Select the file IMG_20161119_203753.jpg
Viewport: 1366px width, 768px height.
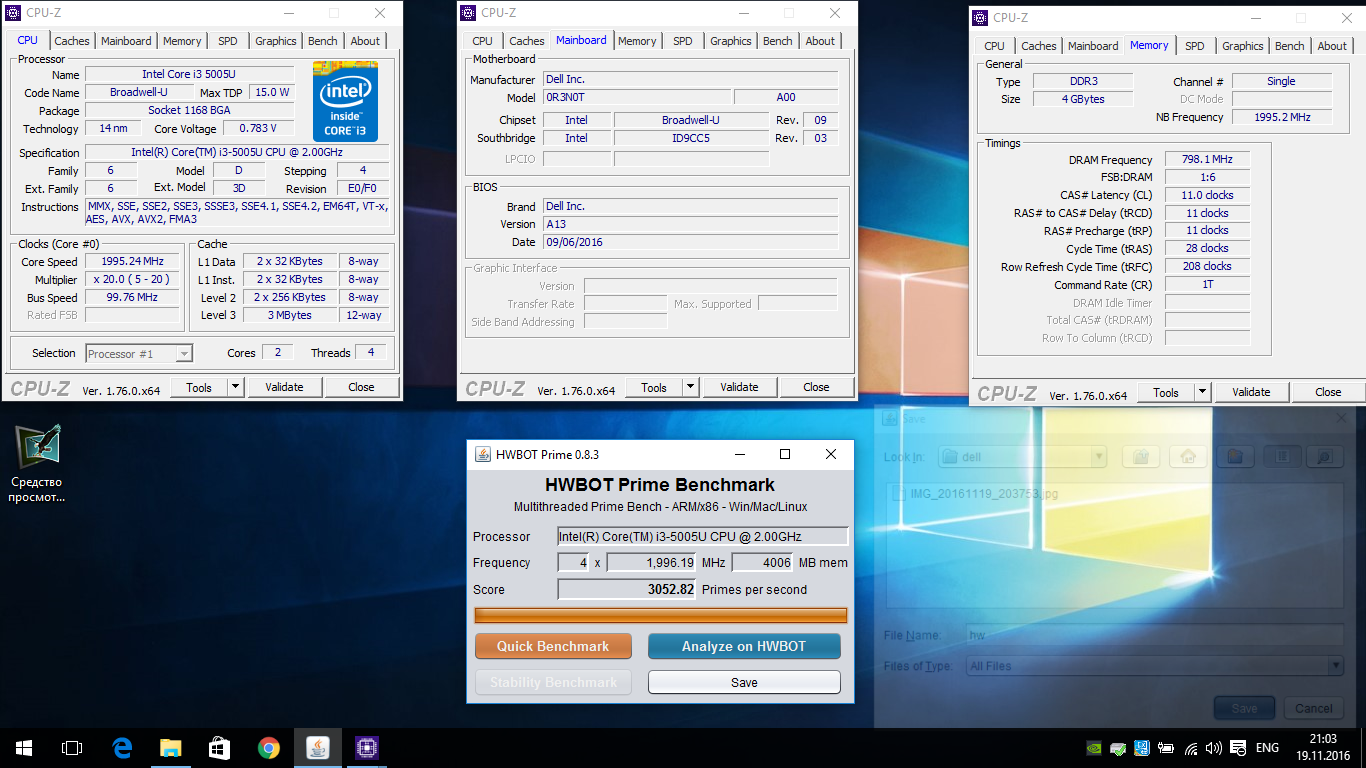(974, 494)
